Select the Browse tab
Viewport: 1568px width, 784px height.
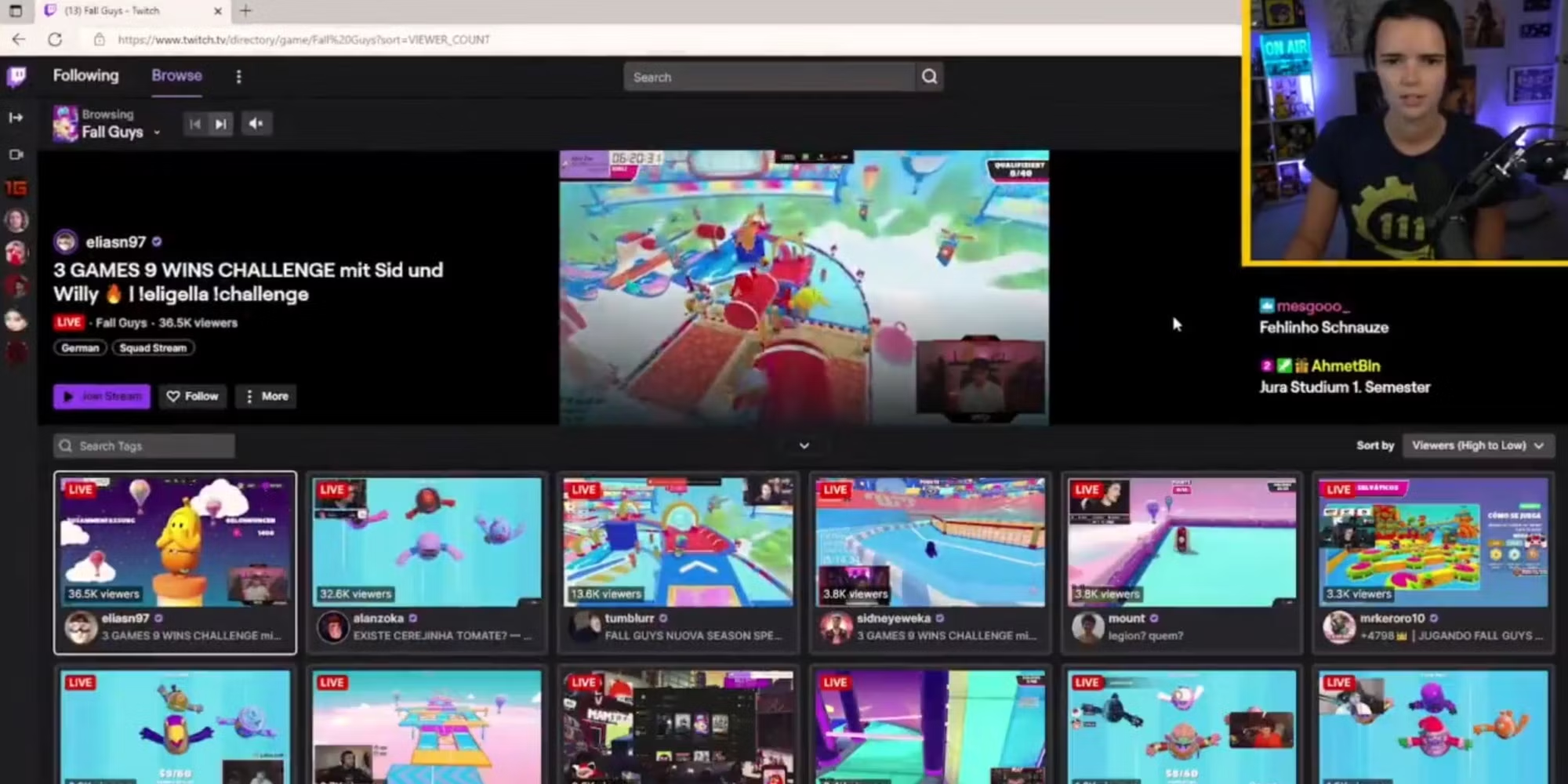click(x=176, y=76)
